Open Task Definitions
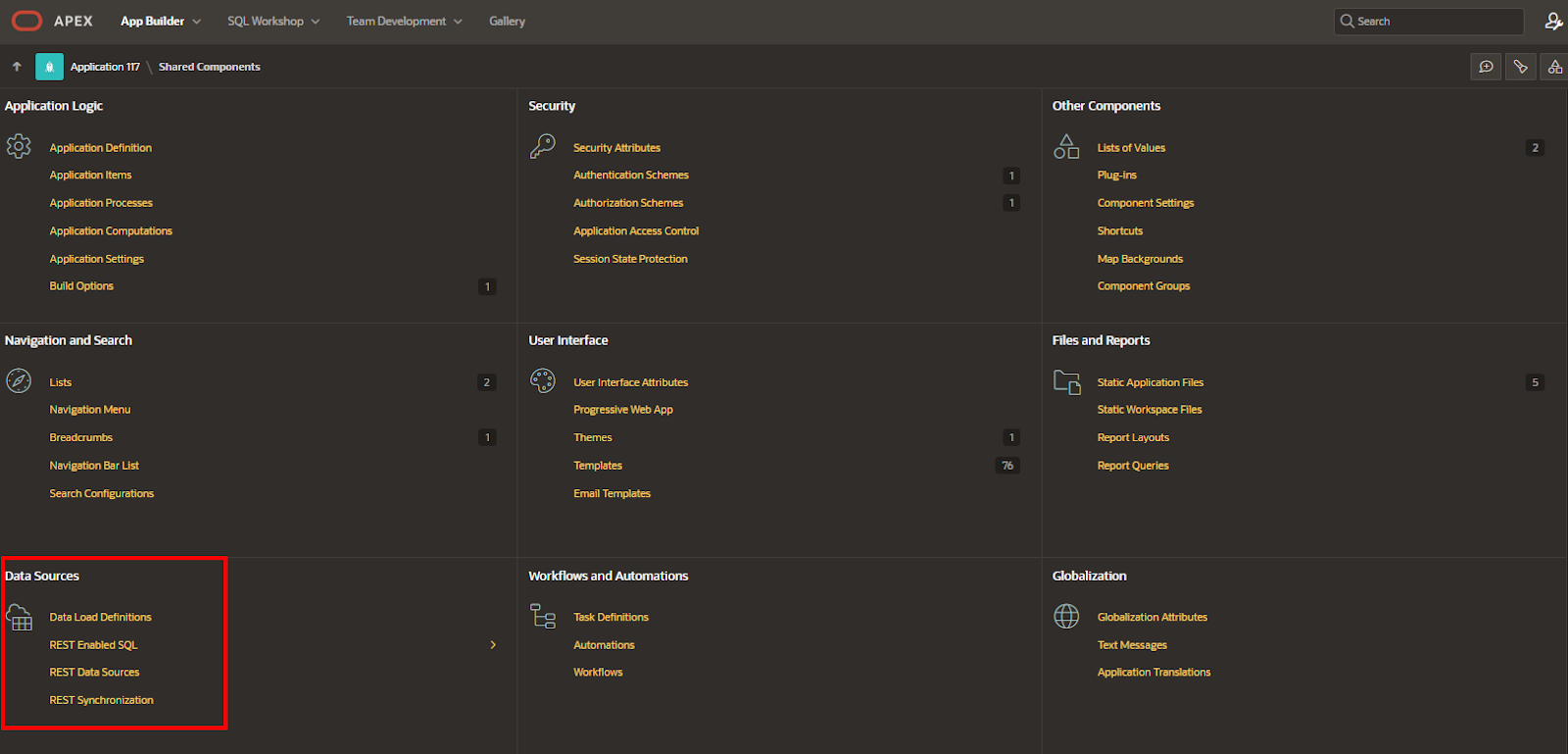Image resolution: width=1568 pixels, height=754 pixels. click(x=612, y=618)
